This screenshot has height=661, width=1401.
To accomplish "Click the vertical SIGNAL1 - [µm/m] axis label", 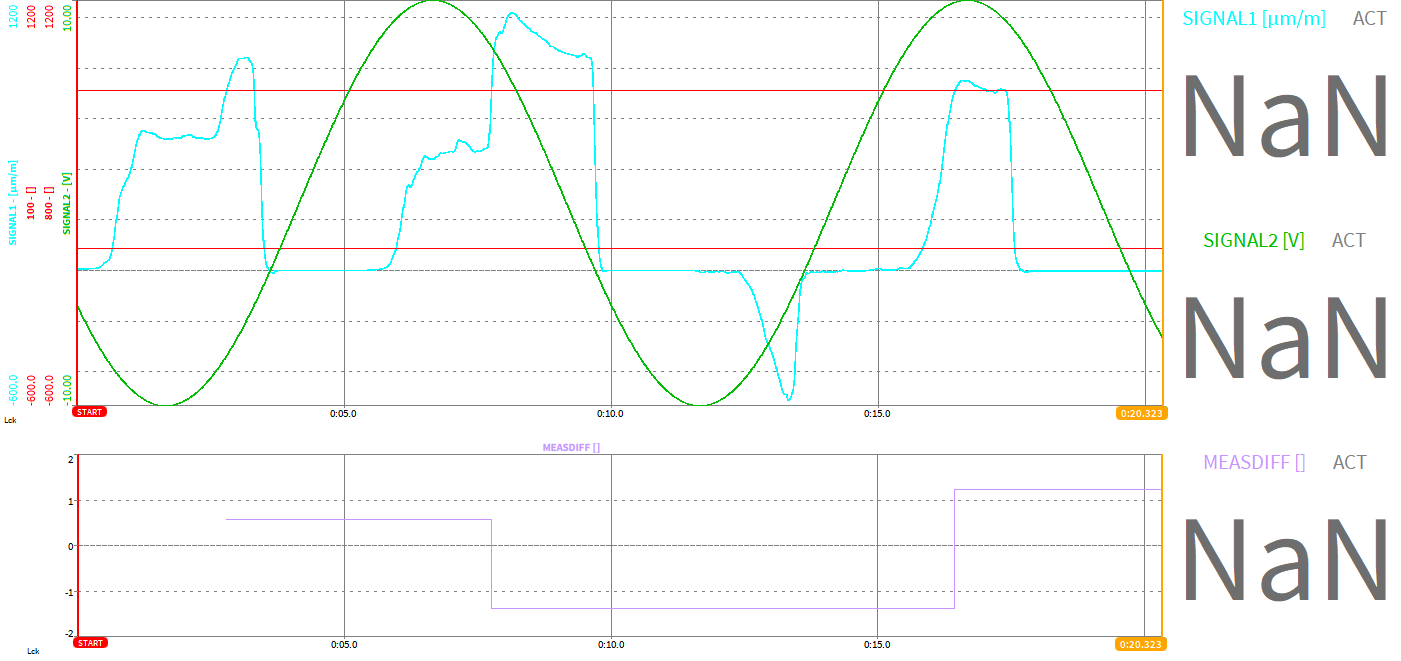I will [x=13, y=202].
